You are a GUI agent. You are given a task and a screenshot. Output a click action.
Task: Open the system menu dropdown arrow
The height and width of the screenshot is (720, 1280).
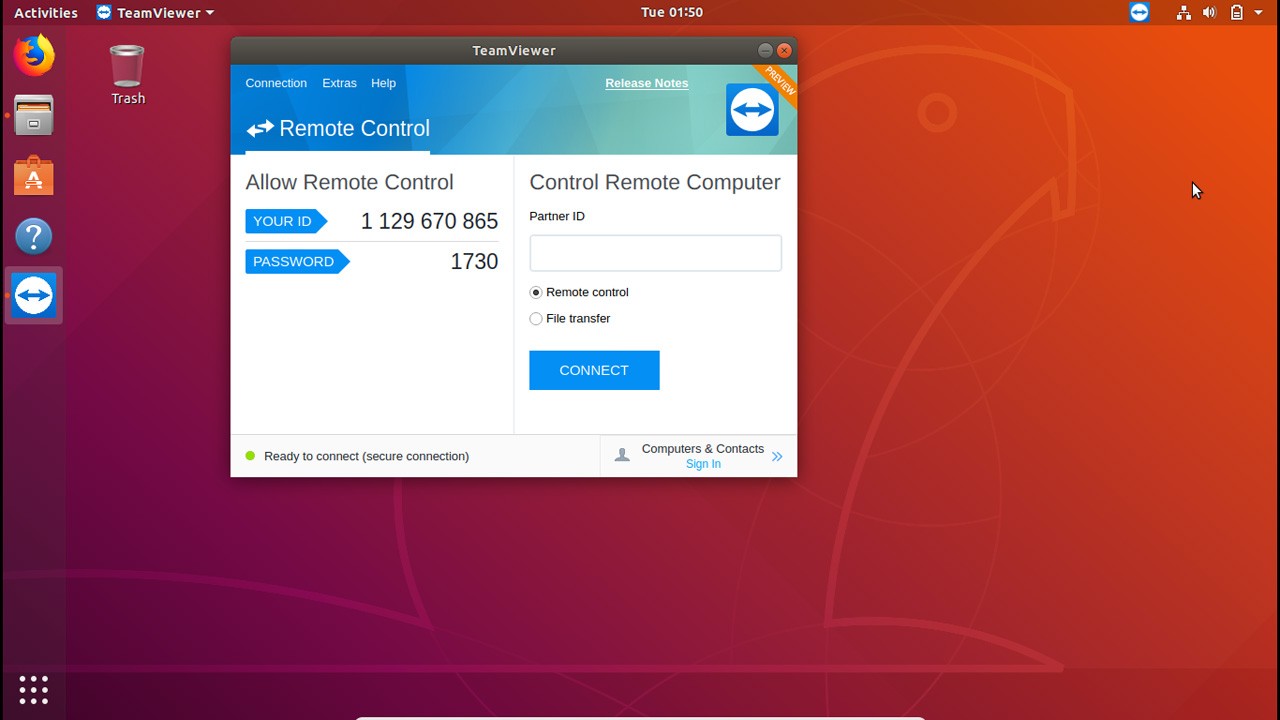[x=1259, y=13]
